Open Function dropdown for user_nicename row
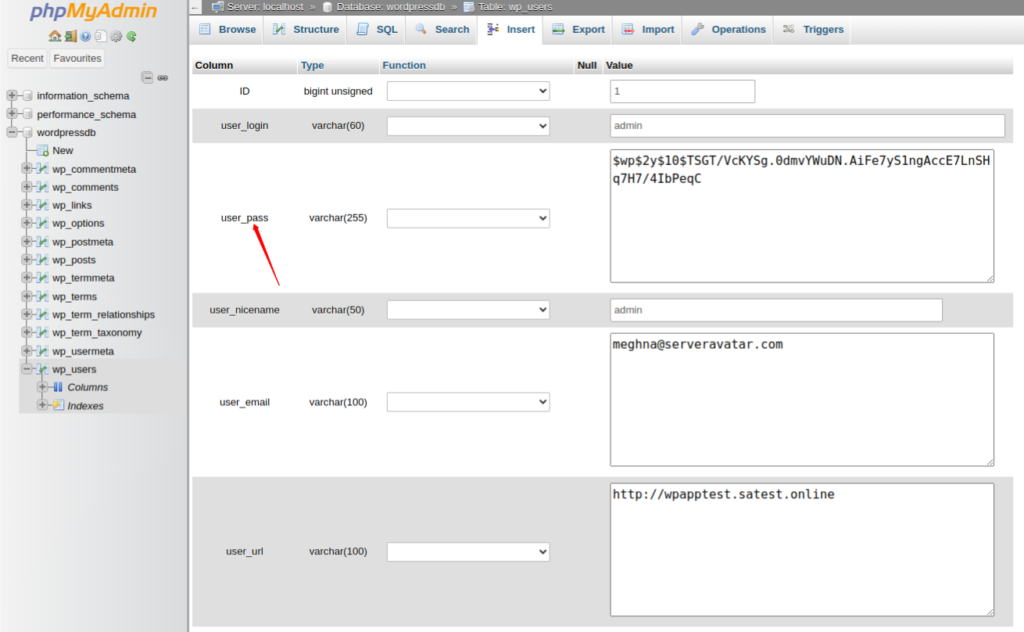 click(468, 309)
